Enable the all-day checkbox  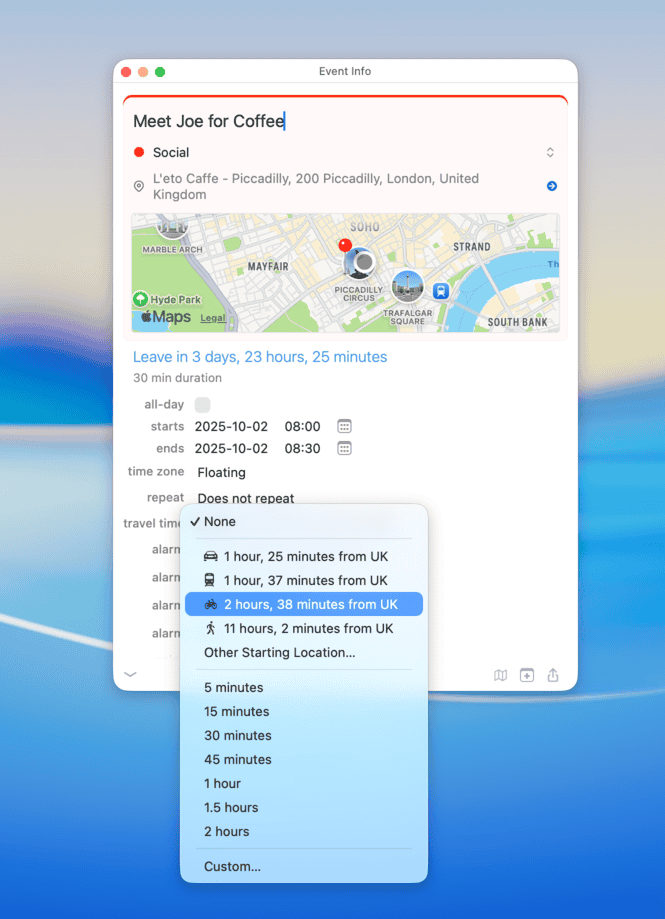tap(203, 404)
